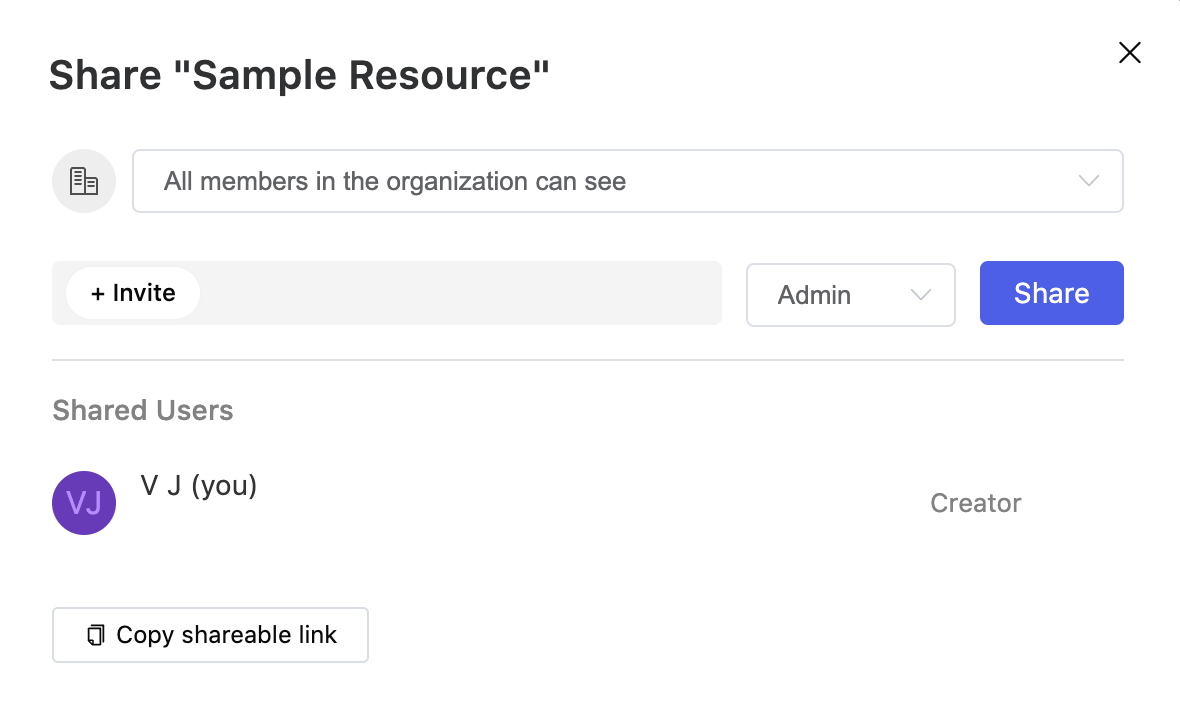Click the copy icon beside shareable link
The height and width of the screenshot is (714, 1180).
click(96, 635)
